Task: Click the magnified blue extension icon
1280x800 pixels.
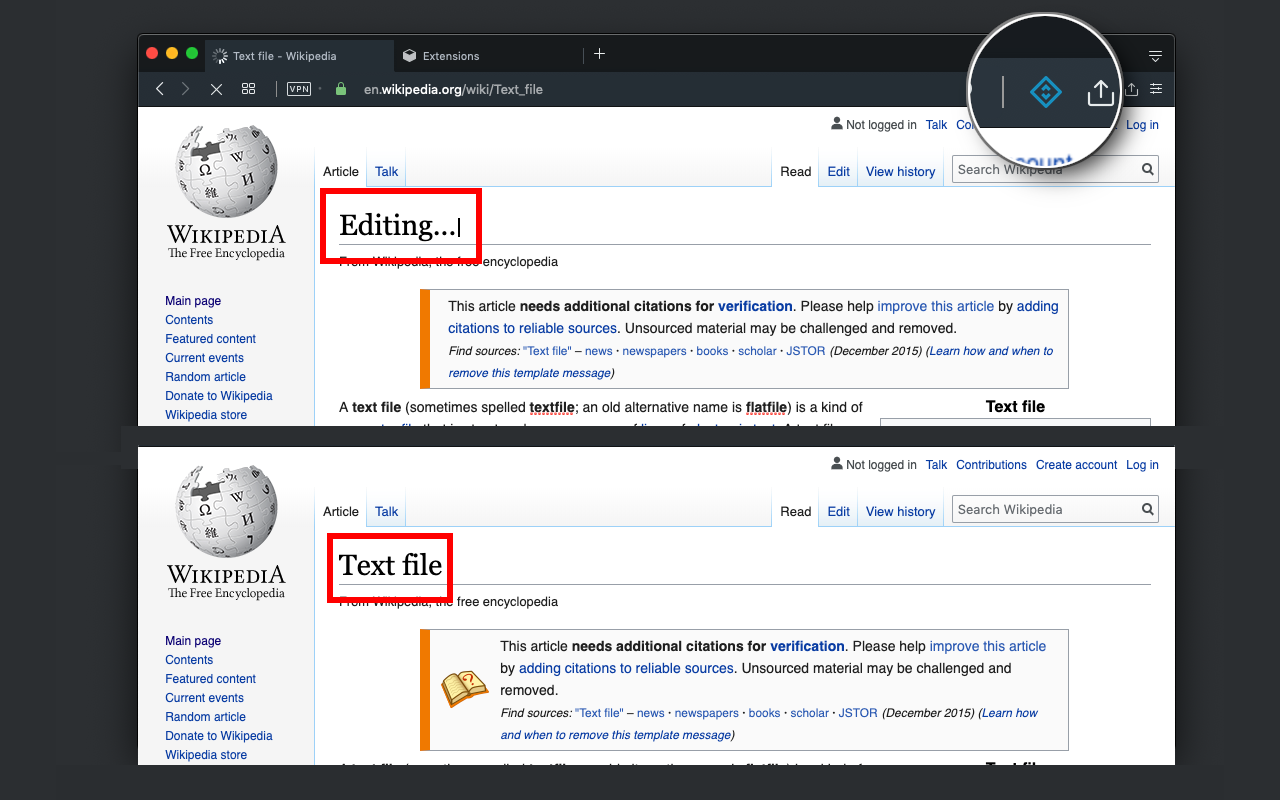Action: pos(1045,91)
